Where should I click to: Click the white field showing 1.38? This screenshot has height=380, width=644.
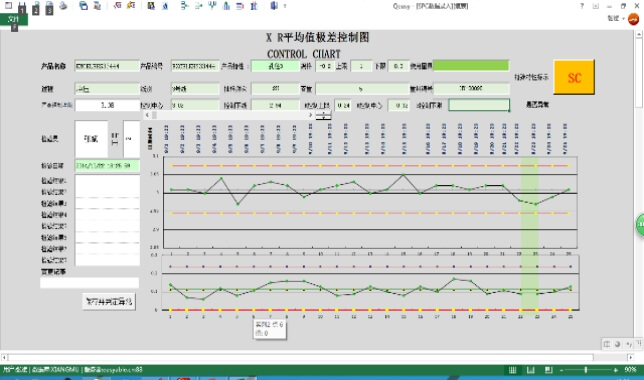tap(107, 105)
